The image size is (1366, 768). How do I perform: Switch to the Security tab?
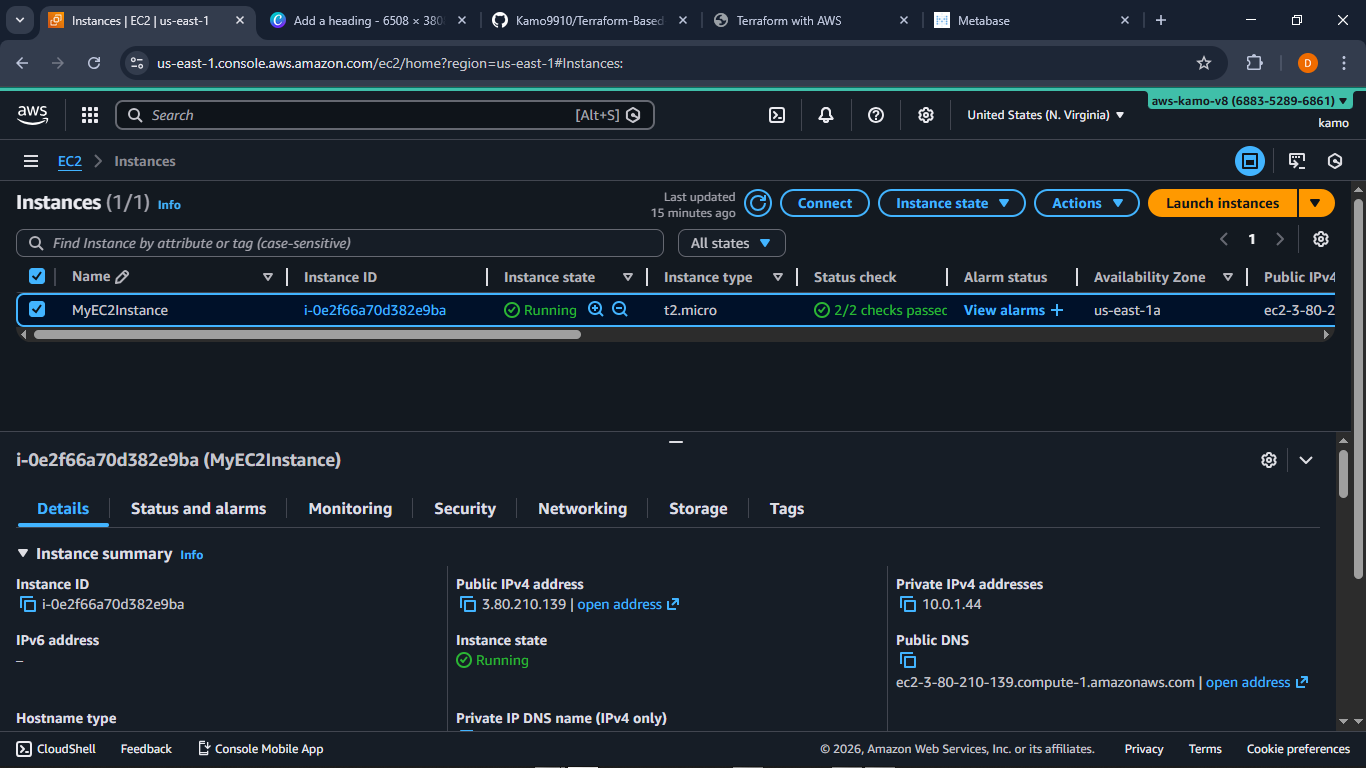pyautogui.click(x=464, y=509)
